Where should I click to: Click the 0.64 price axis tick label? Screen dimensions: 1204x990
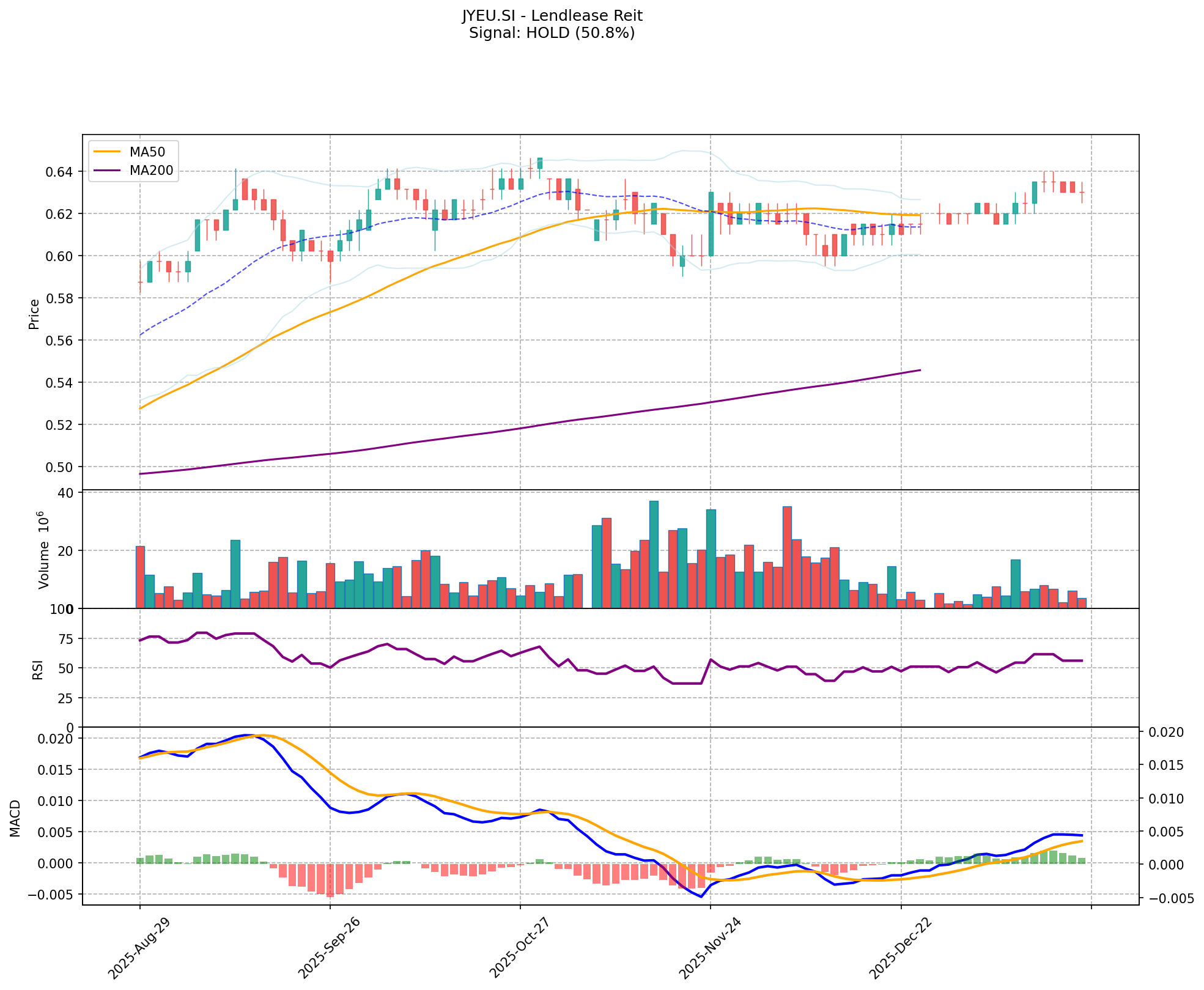60,172
